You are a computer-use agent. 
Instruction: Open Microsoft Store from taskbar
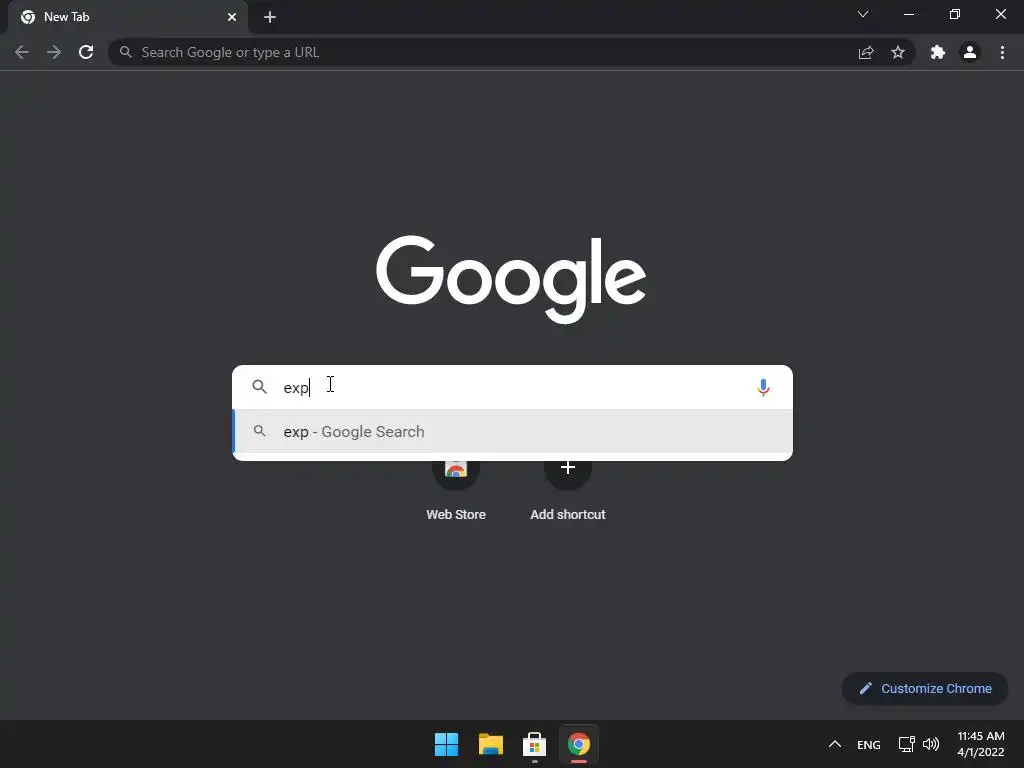(x=534, y=744)
